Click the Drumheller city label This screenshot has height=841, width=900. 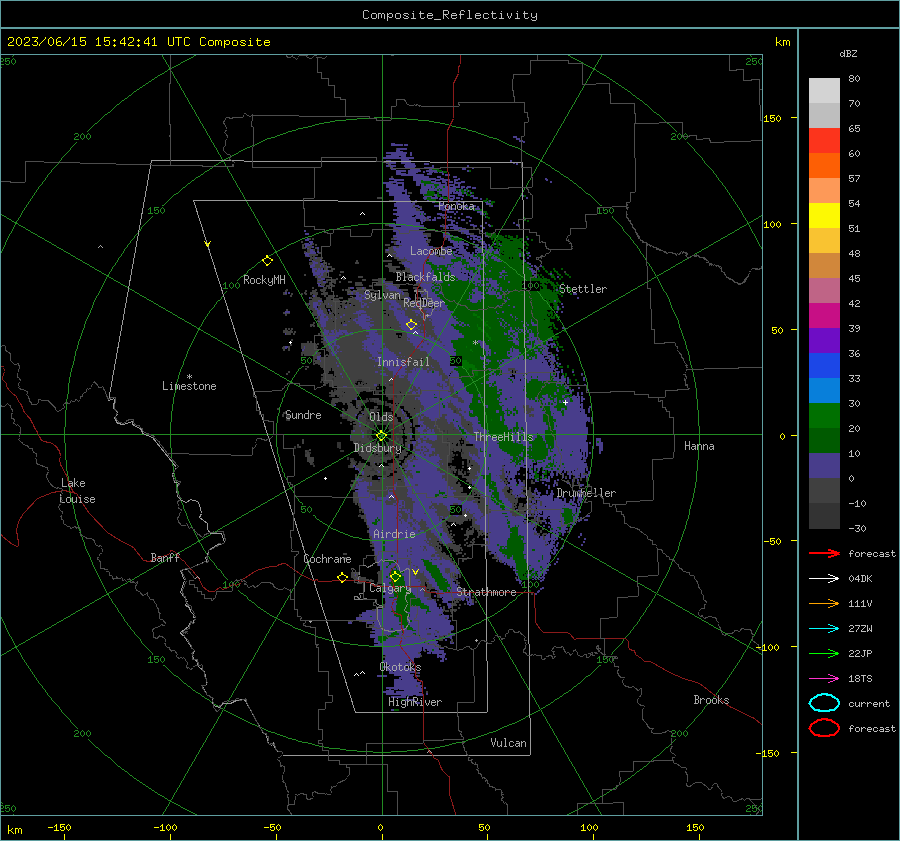tap(586, 493)
